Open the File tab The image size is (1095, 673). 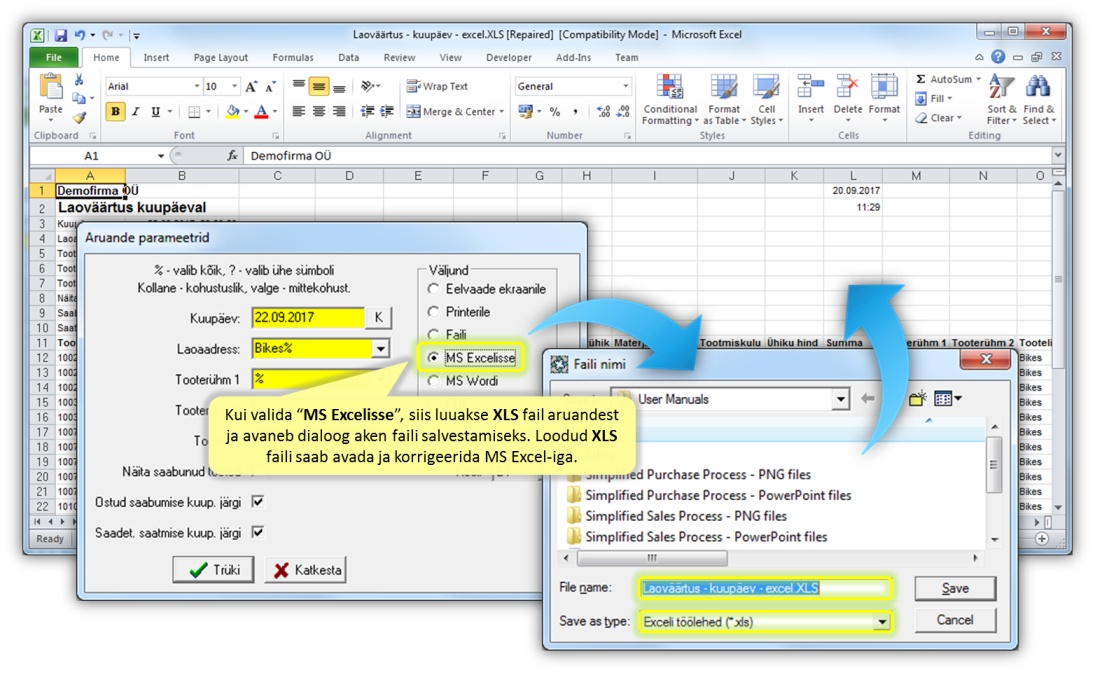coord(54,57)
